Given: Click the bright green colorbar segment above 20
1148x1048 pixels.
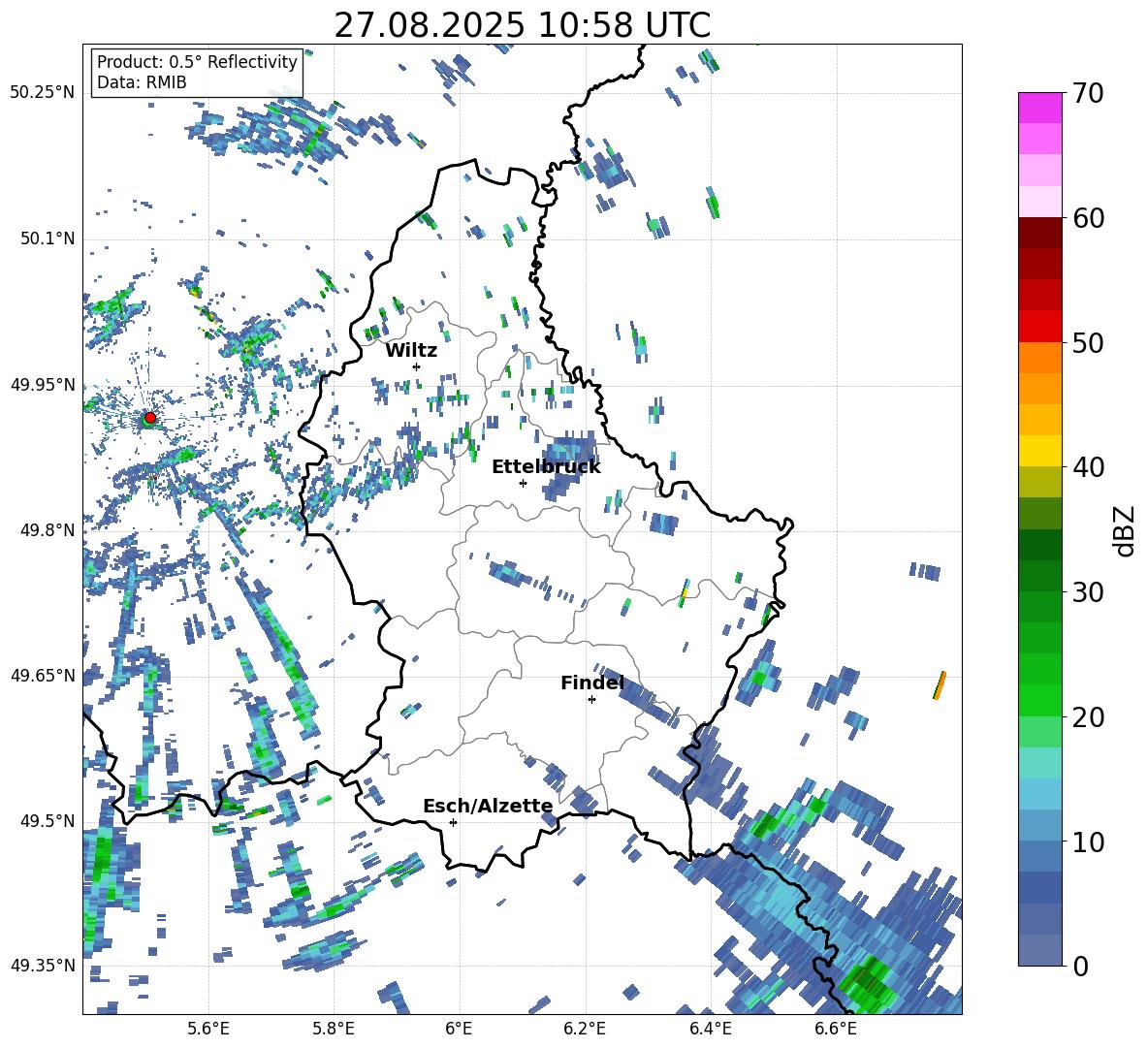Looking at the screenshot, I should (x=1039, y=700).
